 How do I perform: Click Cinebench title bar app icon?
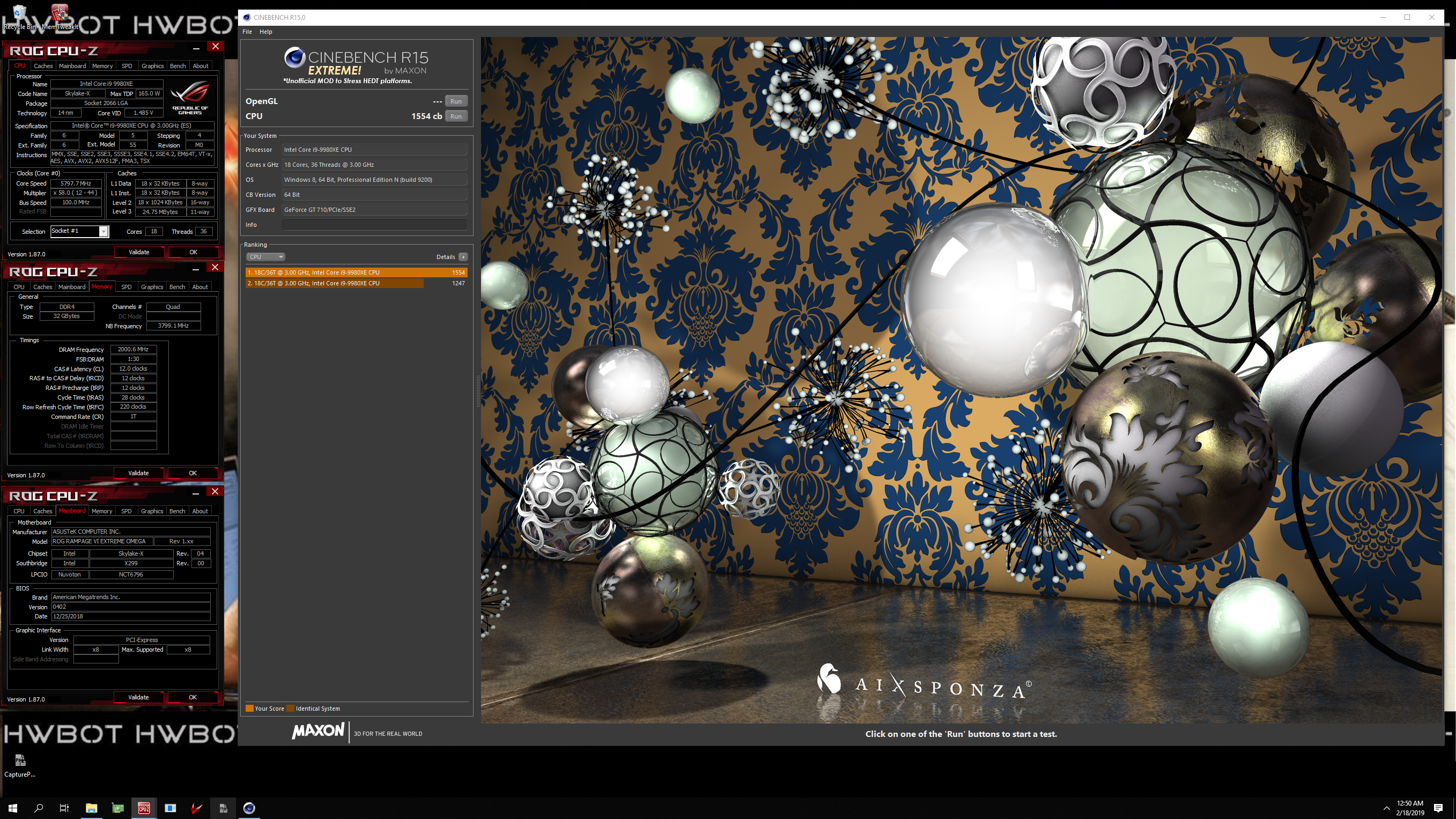click(x=247, y=18)
